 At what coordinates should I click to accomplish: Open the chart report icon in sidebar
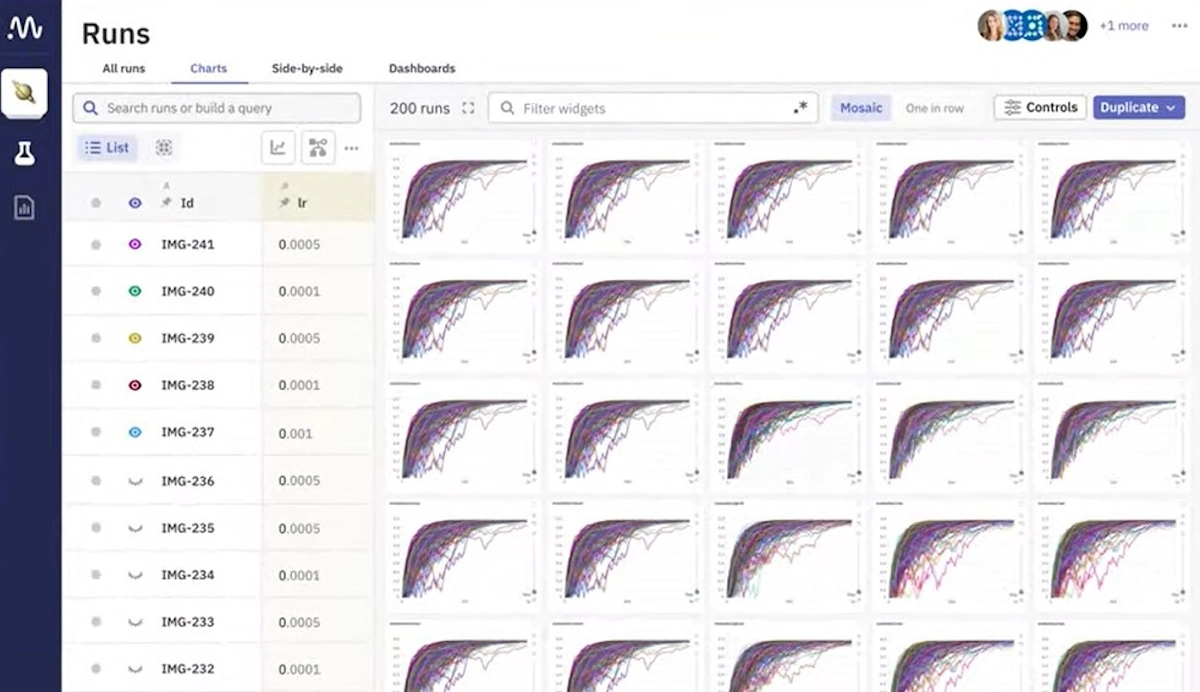[25, 207]
